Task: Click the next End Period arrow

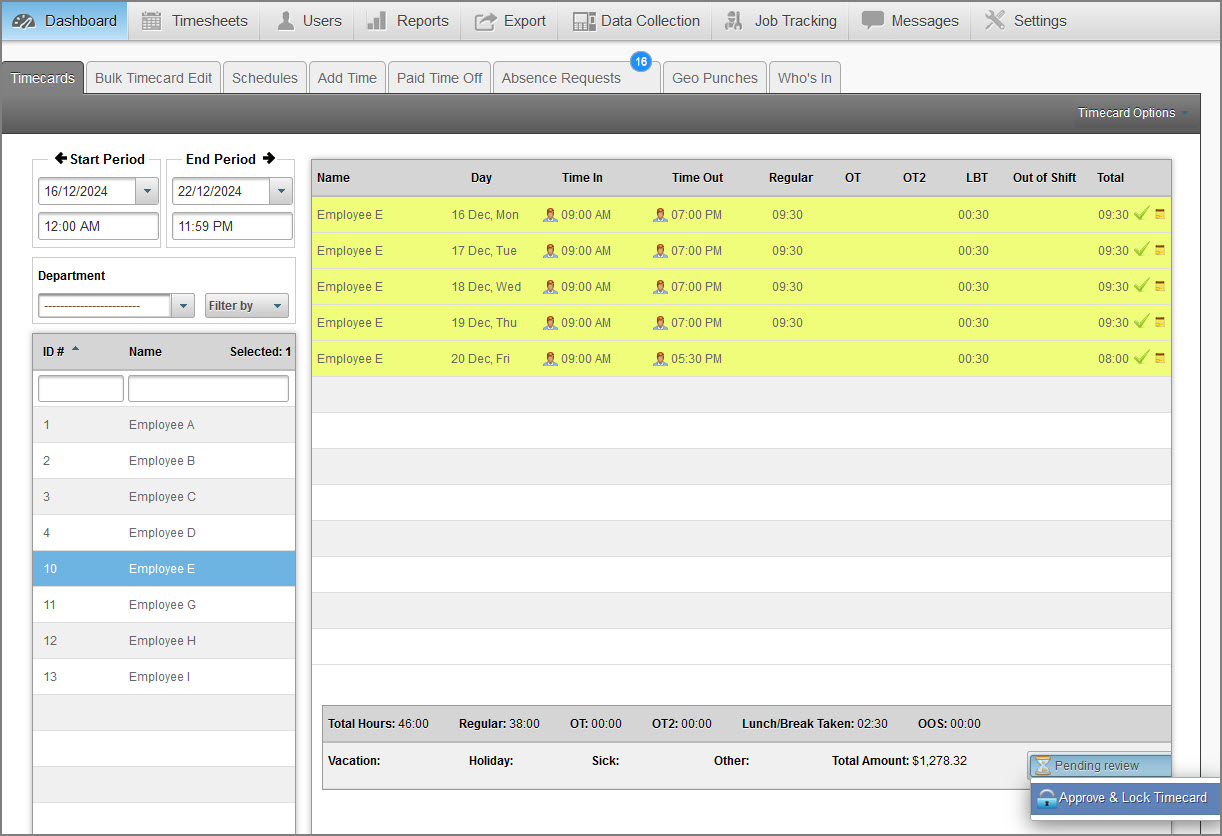Action: click(268, 159)
